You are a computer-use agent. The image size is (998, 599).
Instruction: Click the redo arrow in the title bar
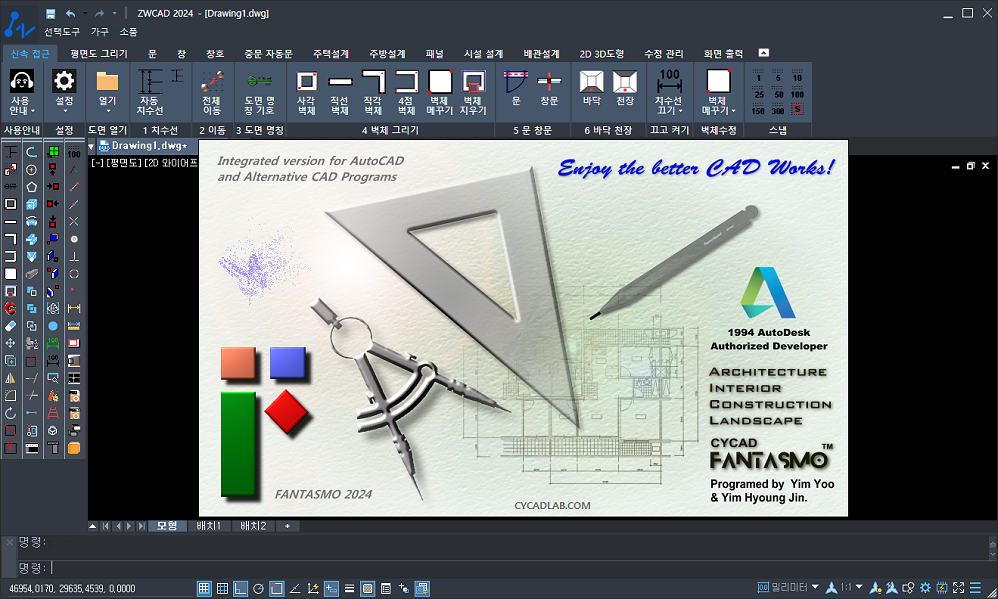[99, 13]
